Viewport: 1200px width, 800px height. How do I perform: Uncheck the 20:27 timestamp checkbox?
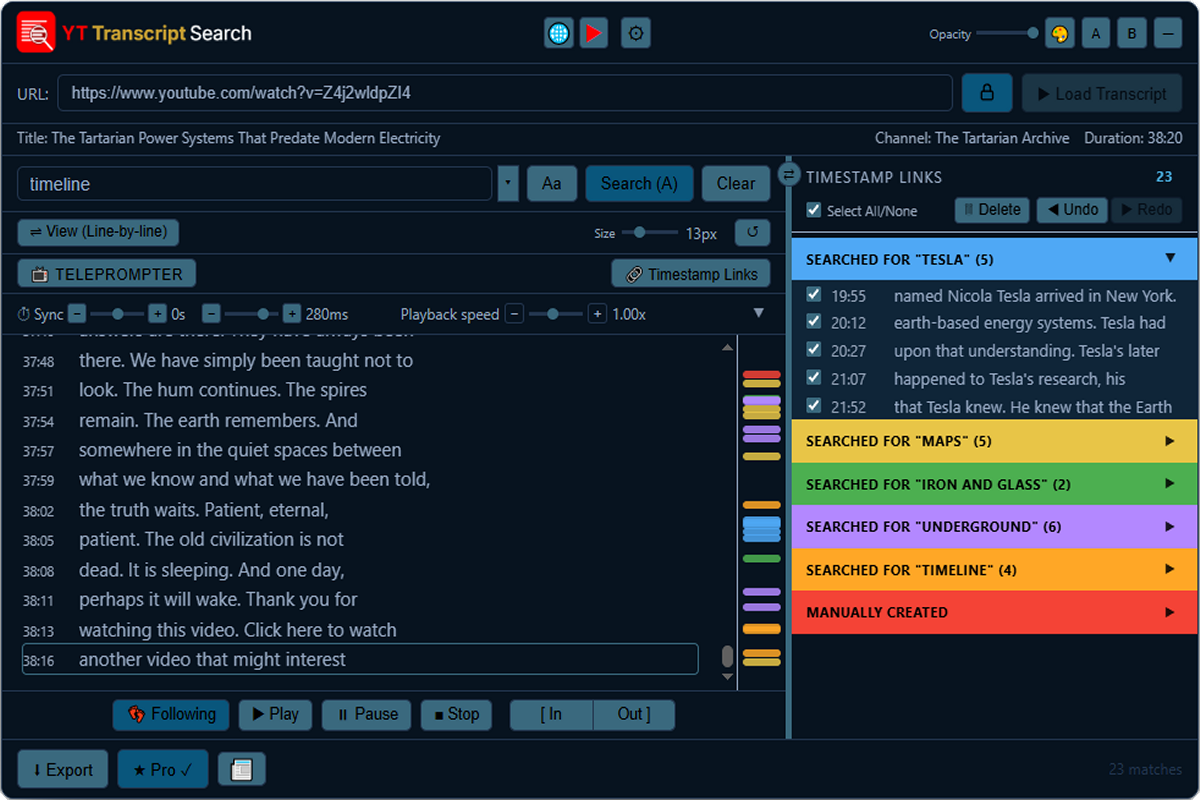[x=814, y=350]
